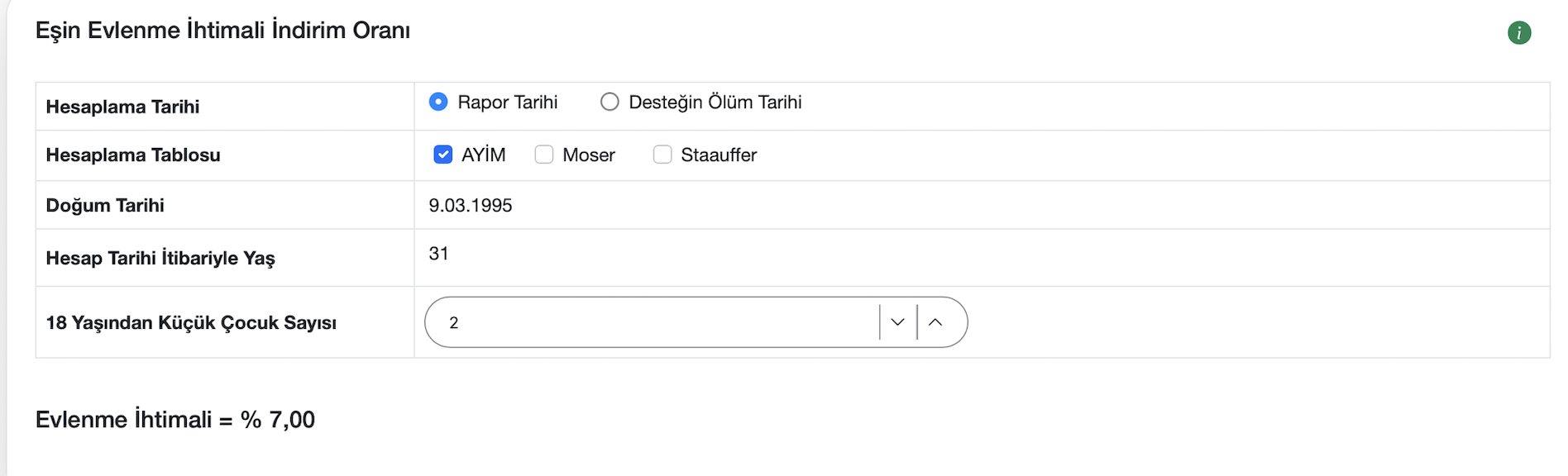Image resolution: width=1568 pixels, height=476 pixels.
Task: Click the Desteğin Ölüm Tarihi label
Action: (x=715, y=102)
